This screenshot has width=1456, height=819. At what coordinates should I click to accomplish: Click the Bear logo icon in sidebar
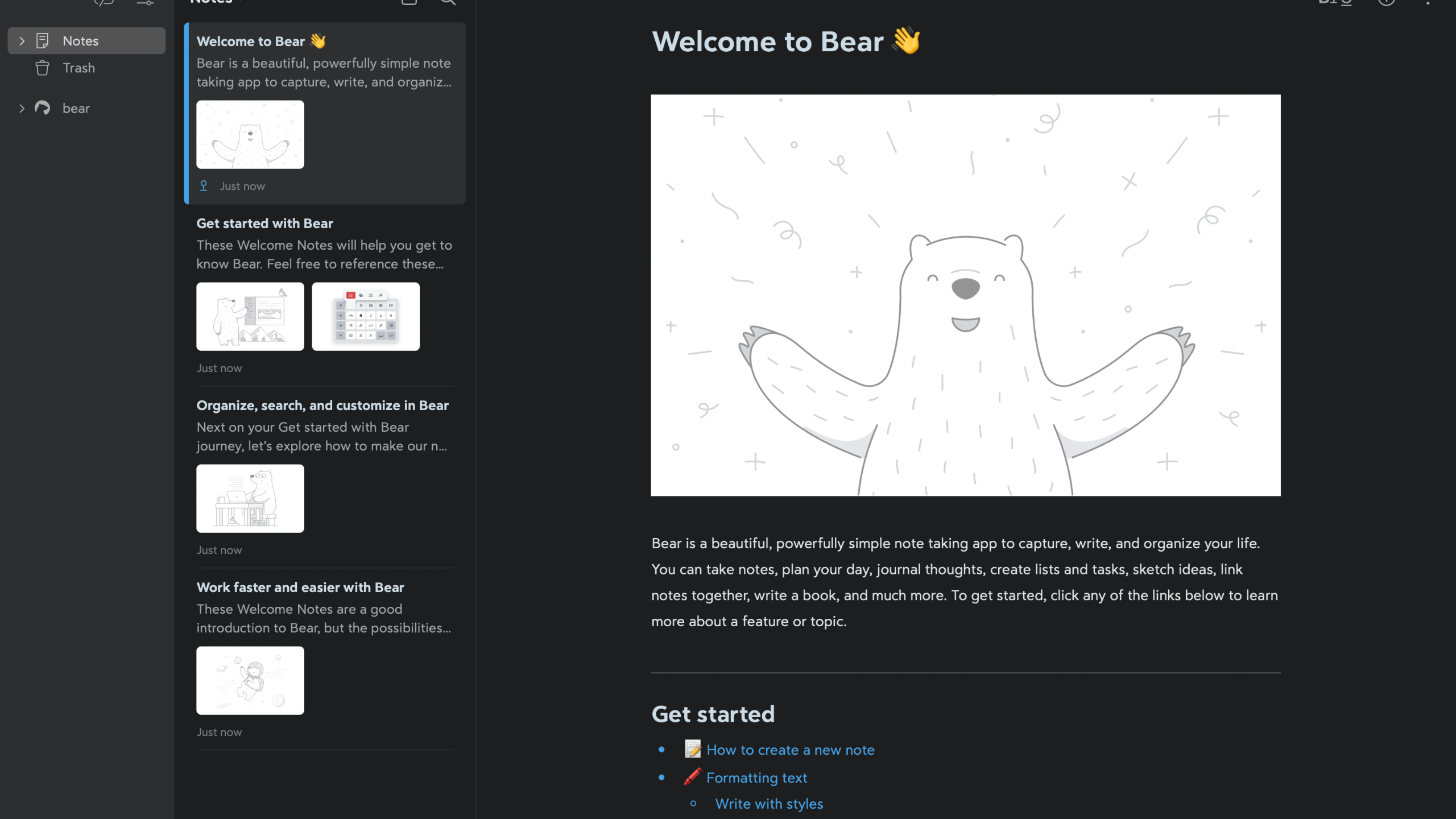(42, 107)
